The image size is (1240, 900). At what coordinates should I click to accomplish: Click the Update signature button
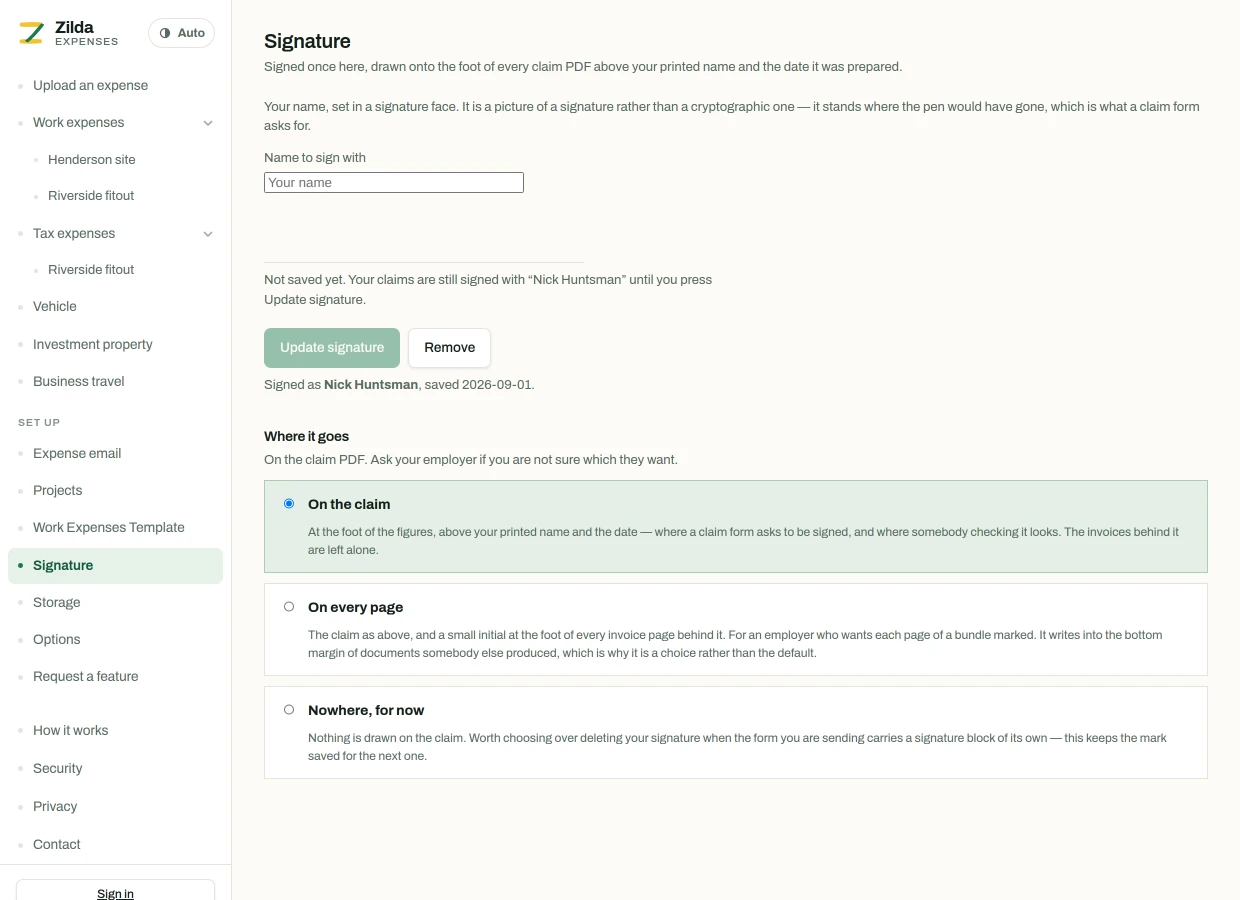pyautogui.click(x=332, y=348)
